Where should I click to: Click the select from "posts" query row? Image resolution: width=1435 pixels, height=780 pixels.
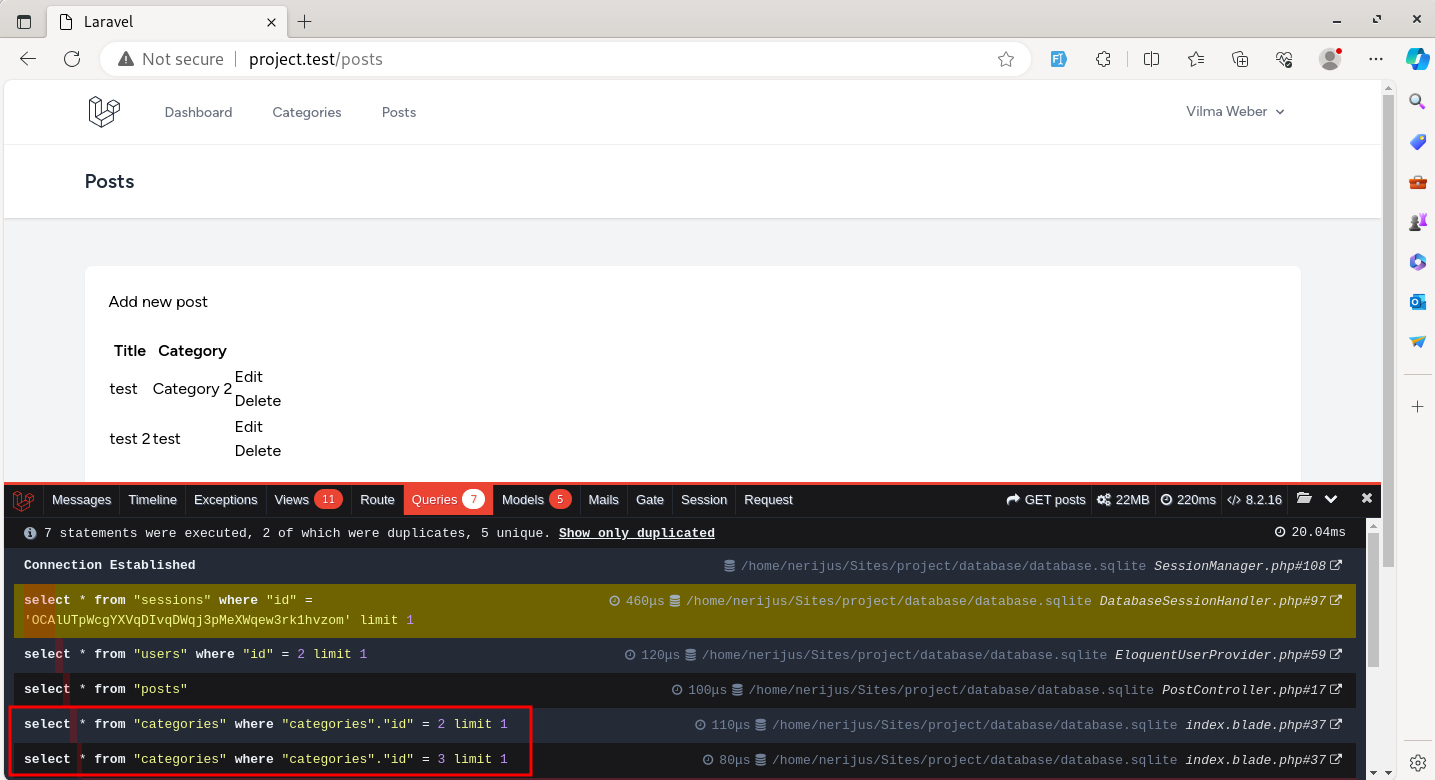pyautogui.click(x=685, y=690)
